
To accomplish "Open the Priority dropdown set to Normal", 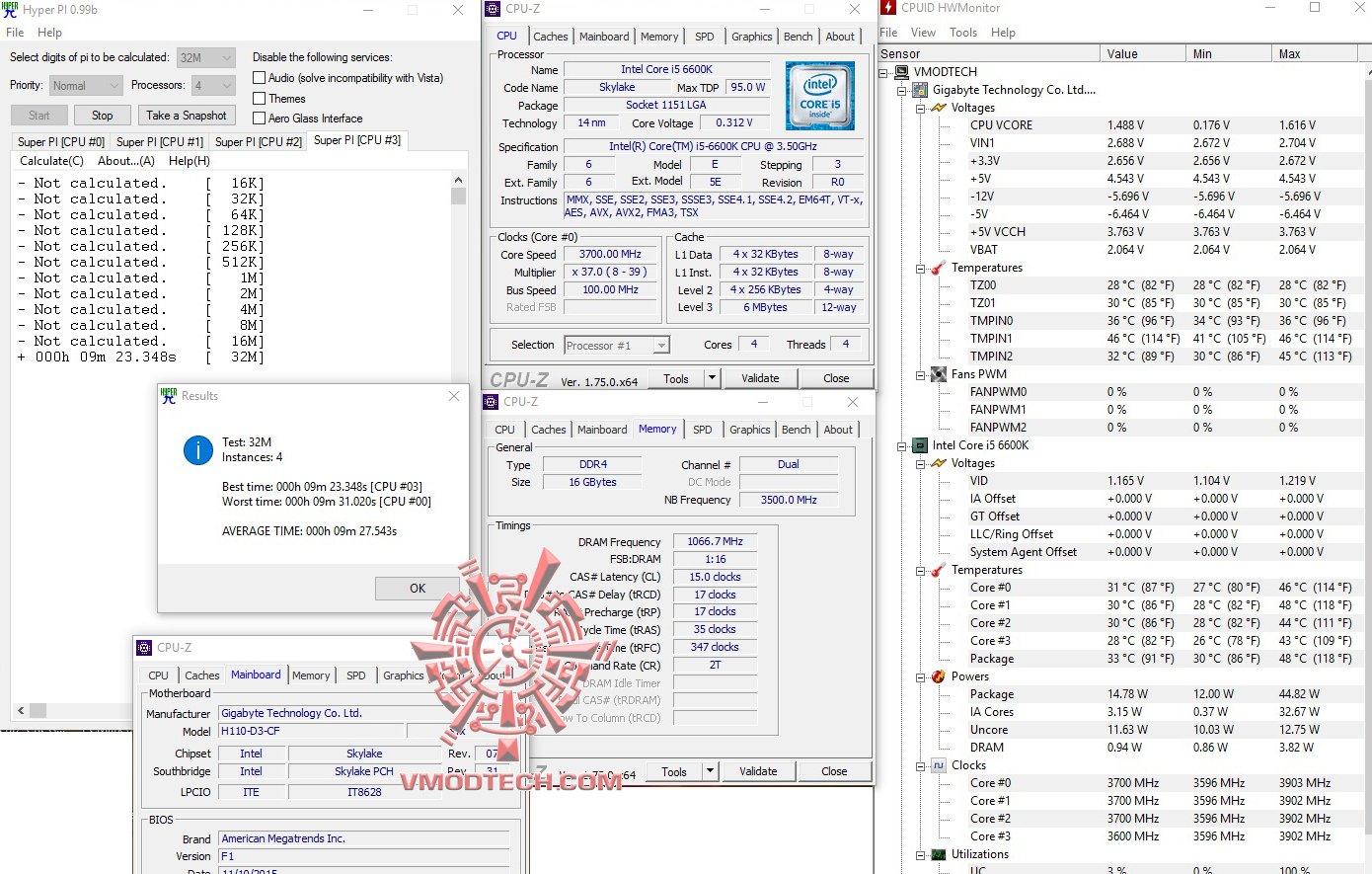I will point(86,86).
